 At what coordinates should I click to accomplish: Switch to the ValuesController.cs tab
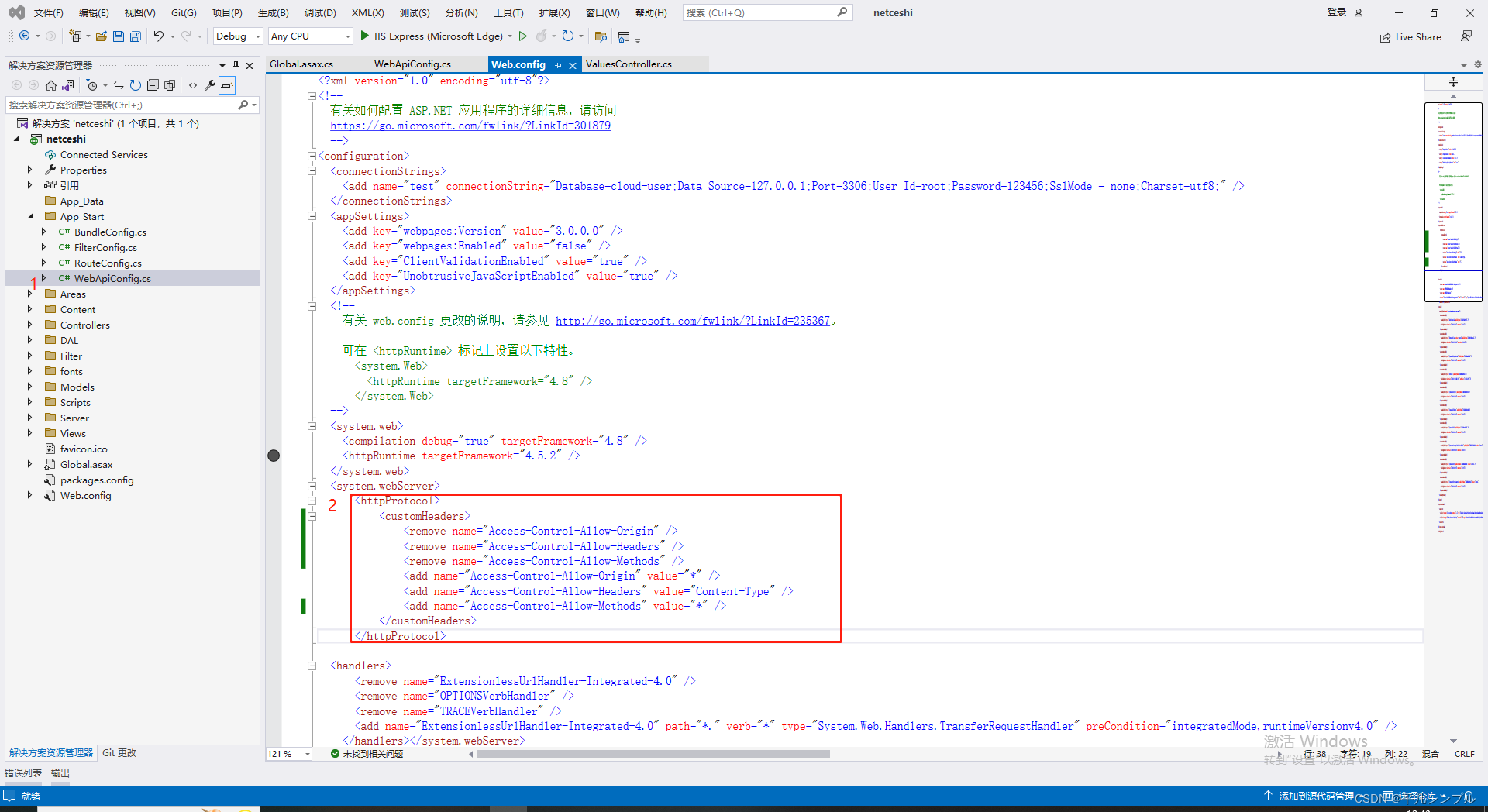[629, 64]
